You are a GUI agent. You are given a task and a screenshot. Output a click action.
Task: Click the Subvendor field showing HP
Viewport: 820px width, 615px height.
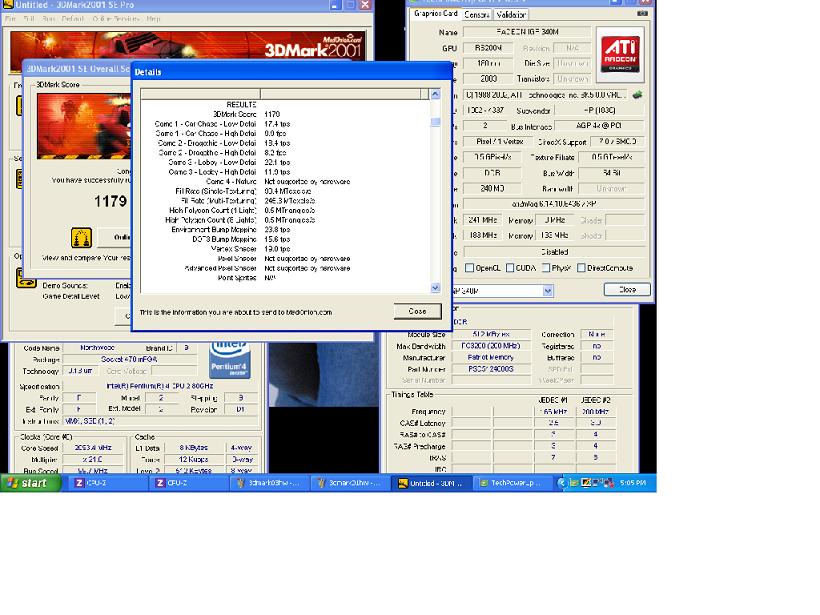click(x=599, y=110)
